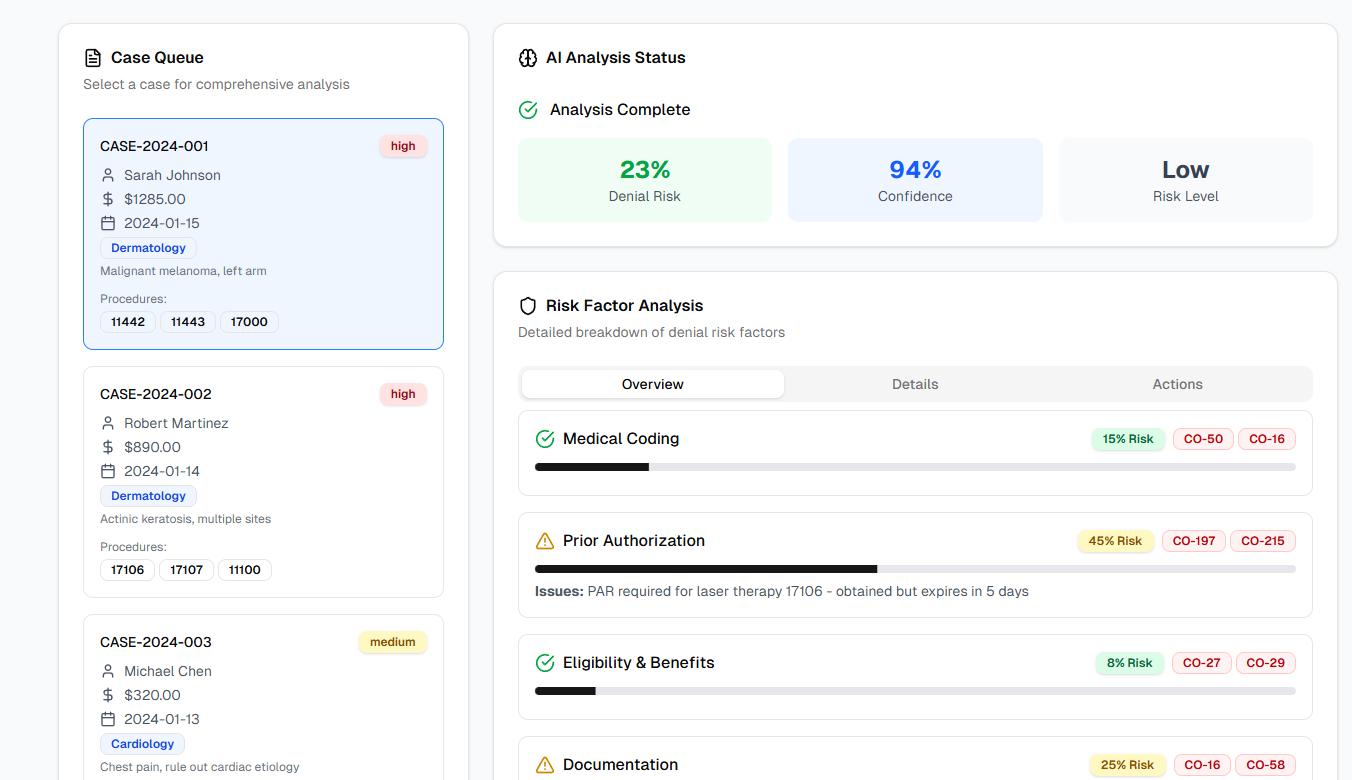
Task: Click the Case Queue document icon
Action: click(93, 58)
